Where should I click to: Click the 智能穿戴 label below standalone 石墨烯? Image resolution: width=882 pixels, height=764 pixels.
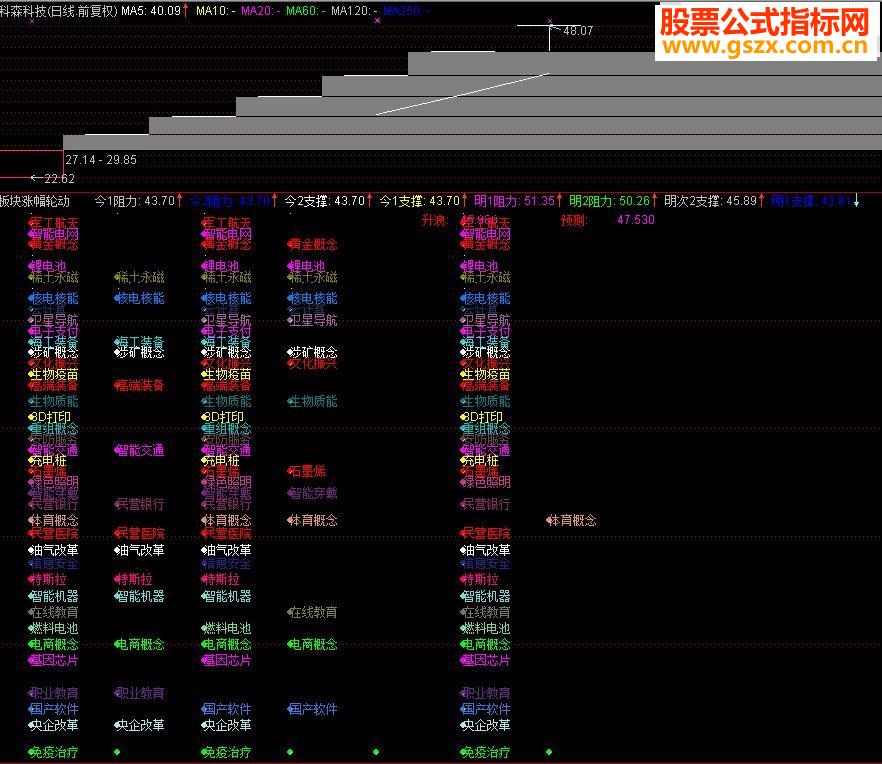click(x=313, y=493)
